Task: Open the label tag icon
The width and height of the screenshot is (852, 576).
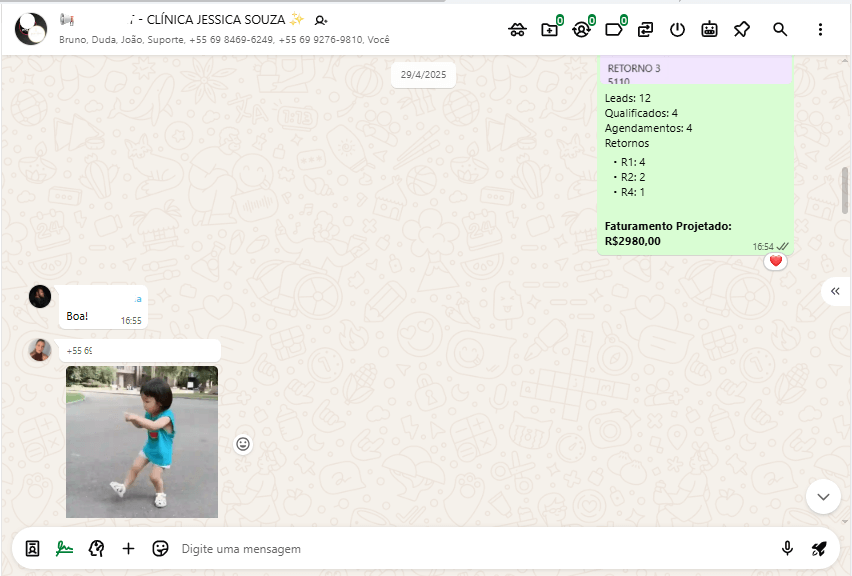Action: (613, 29)
